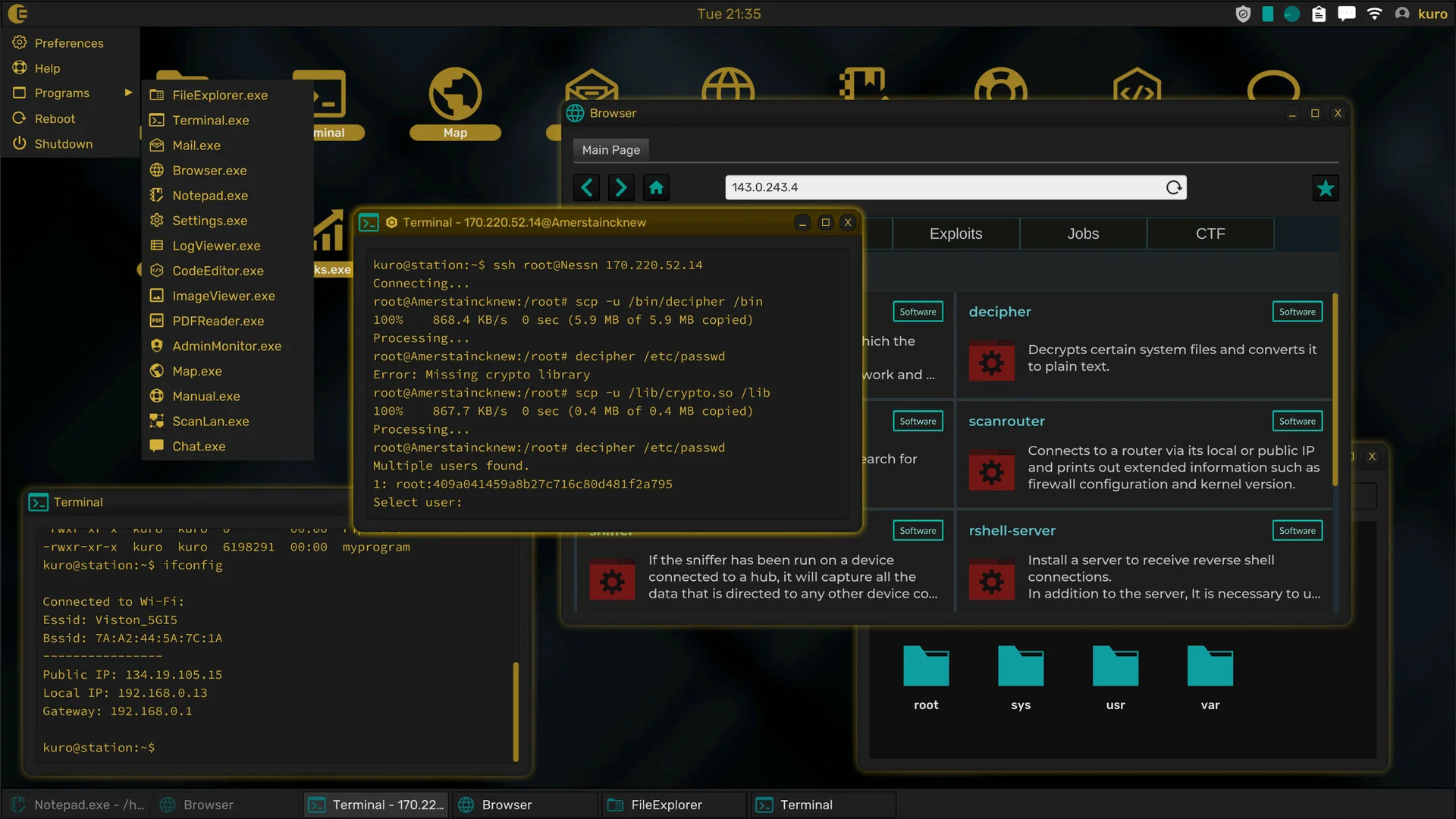Expand the Programs submenu arrow

coord(127,93)
